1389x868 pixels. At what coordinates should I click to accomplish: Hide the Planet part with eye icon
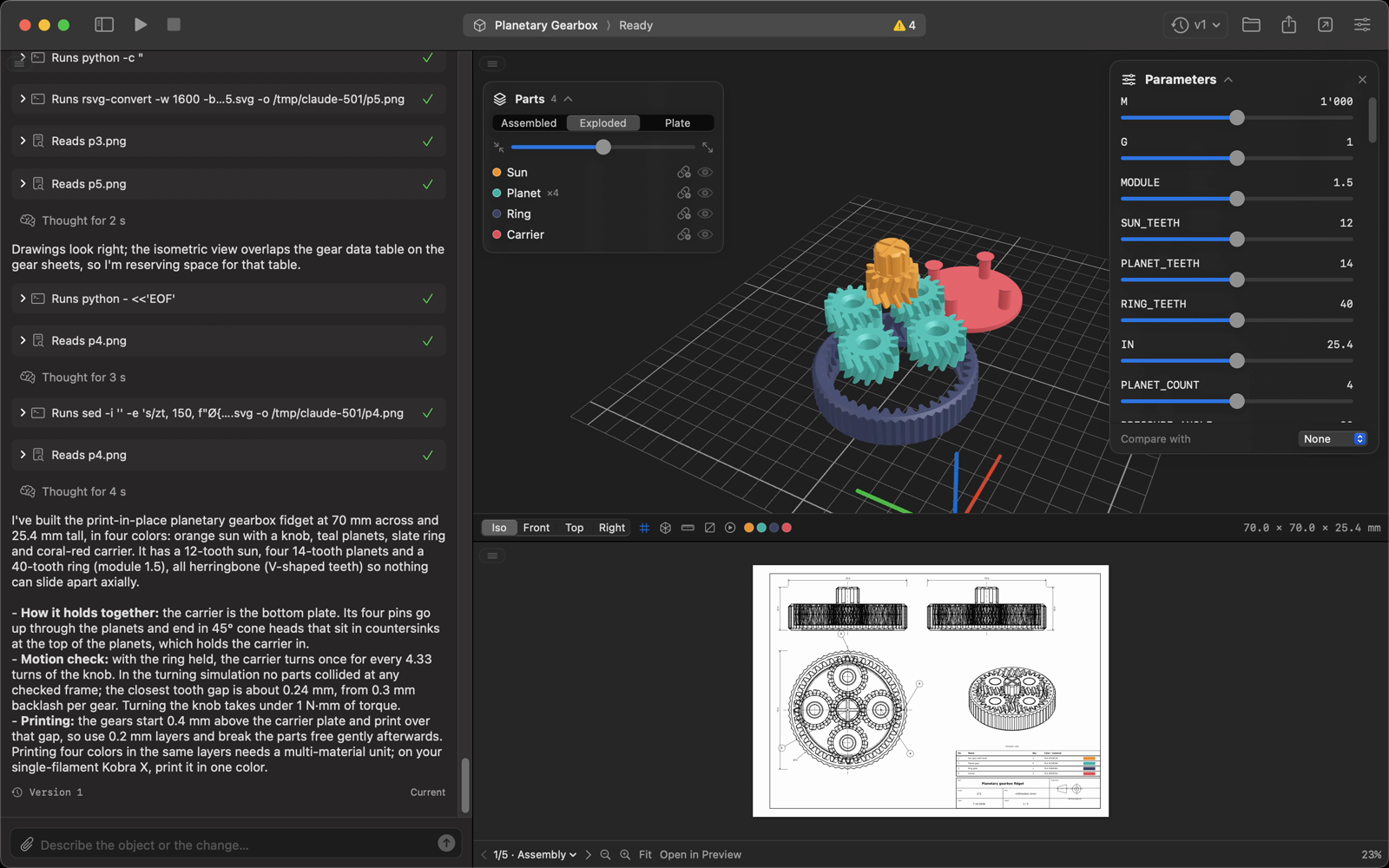tap(705, 193)
